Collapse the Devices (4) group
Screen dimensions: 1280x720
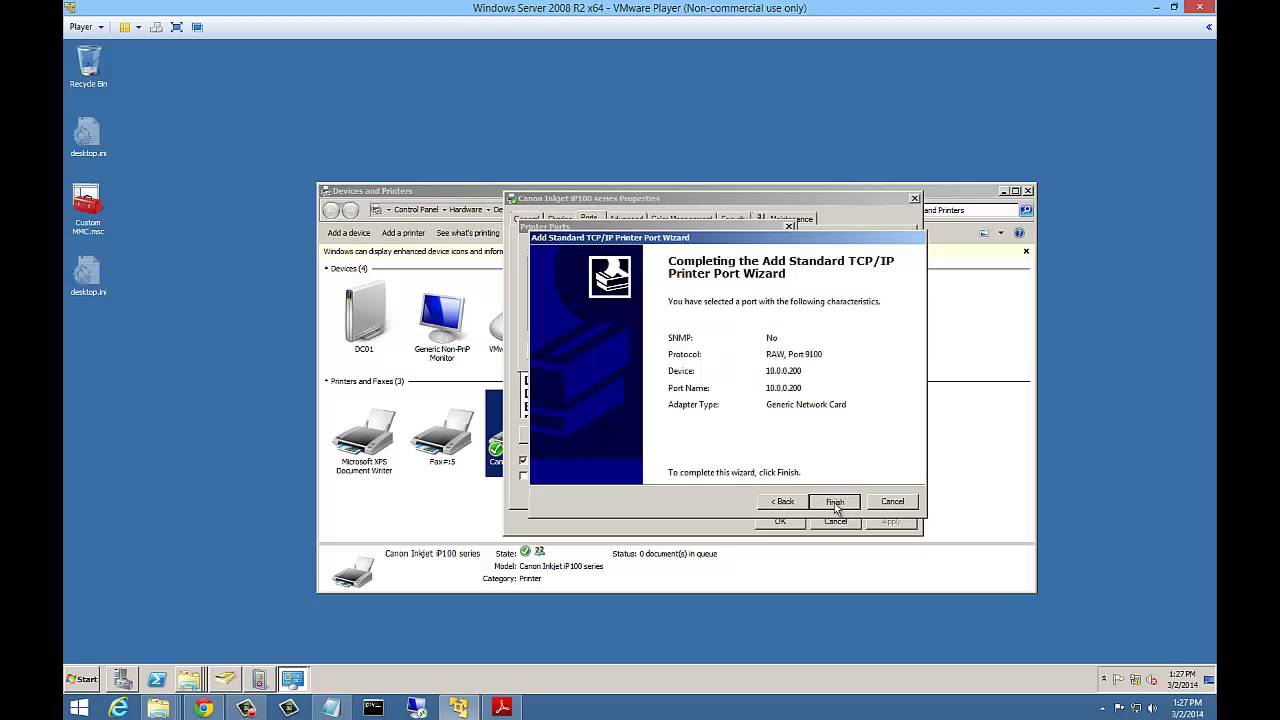(x=326, y=268)
